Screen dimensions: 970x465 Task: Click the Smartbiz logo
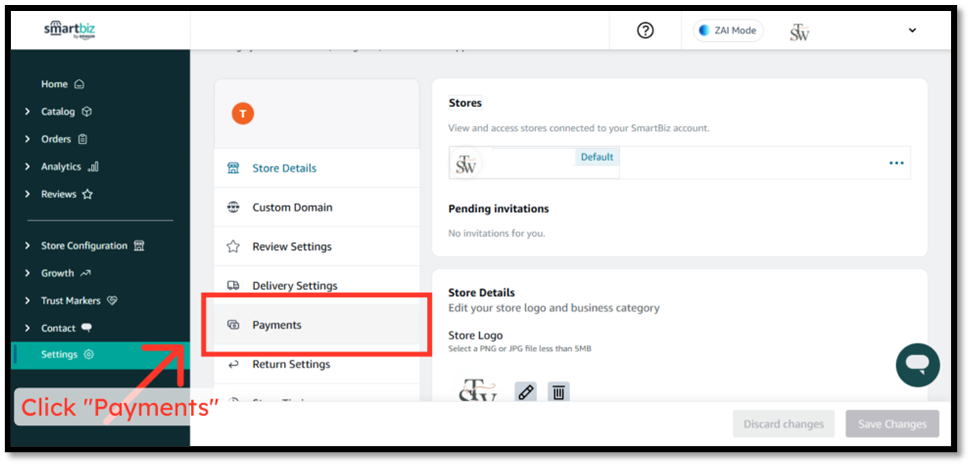click(x=67, y=29)
